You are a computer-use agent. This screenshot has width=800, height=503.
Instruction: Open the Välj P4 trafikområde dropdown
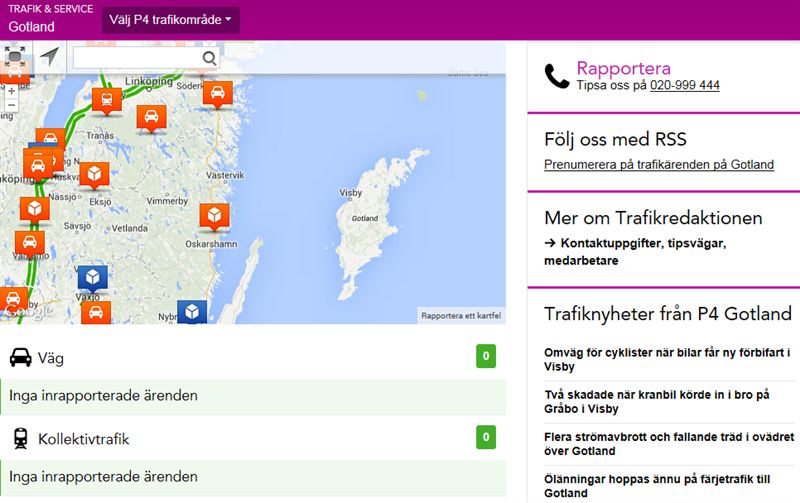[170, 20]
